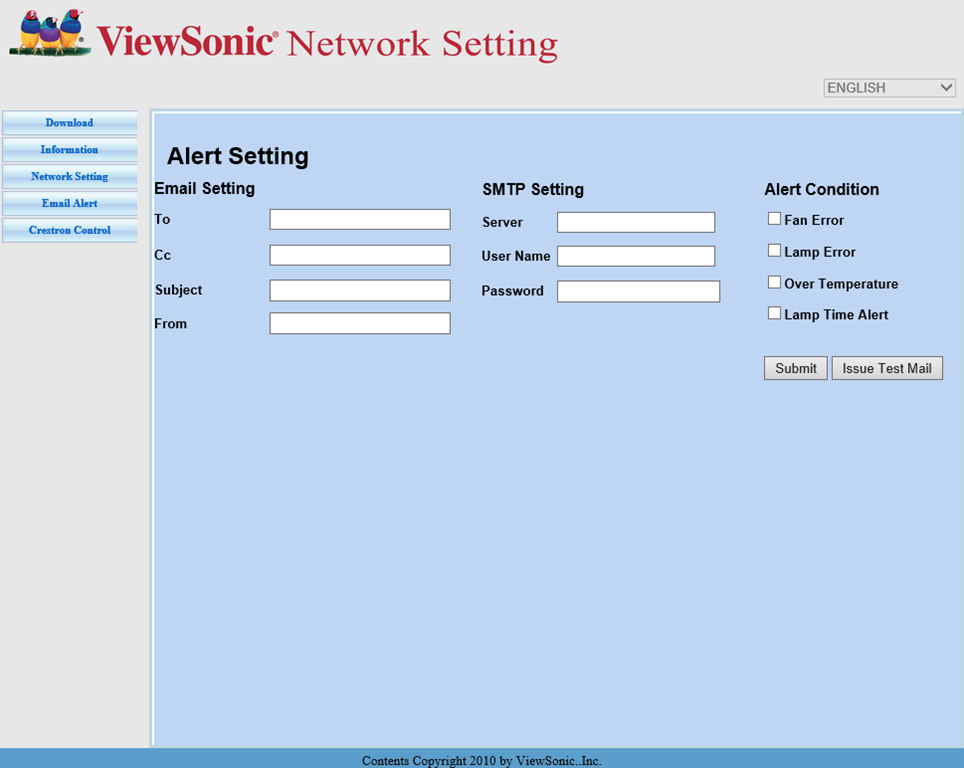This screenshot has width=964, height=768.
Task: Click the Alert Condition heading text
Action: pyautogui.click(x=821, y=189)
